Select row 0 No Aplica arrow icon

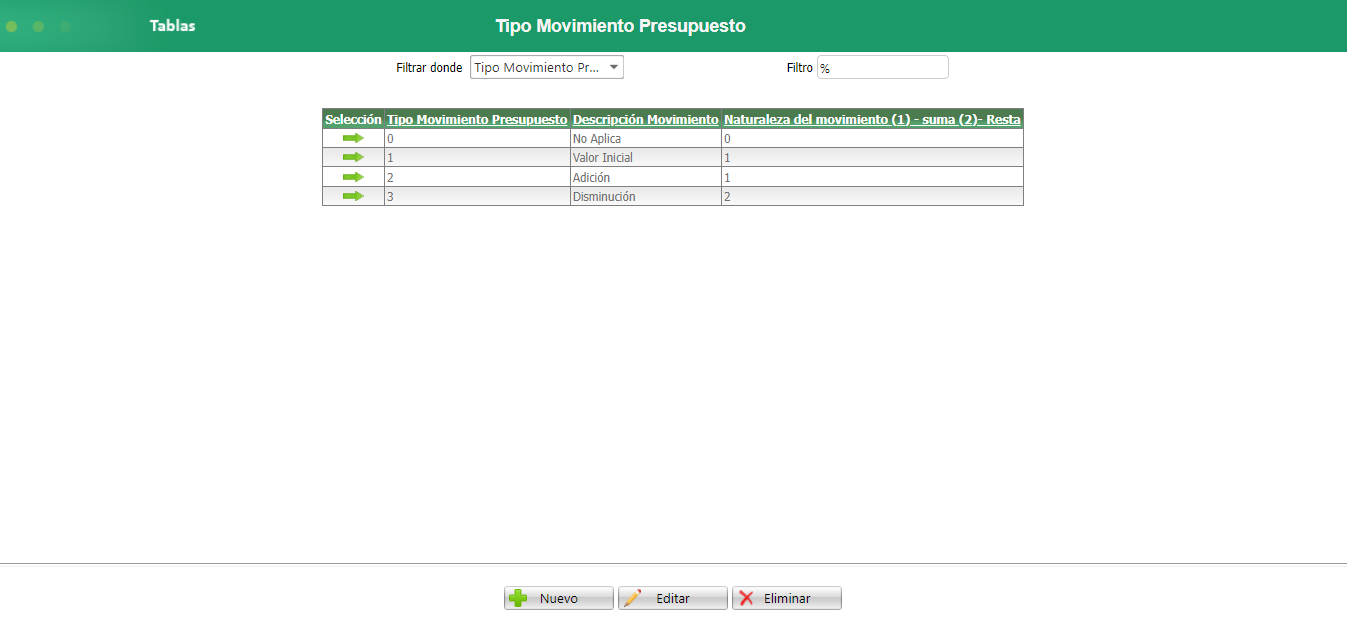point(353,138)
